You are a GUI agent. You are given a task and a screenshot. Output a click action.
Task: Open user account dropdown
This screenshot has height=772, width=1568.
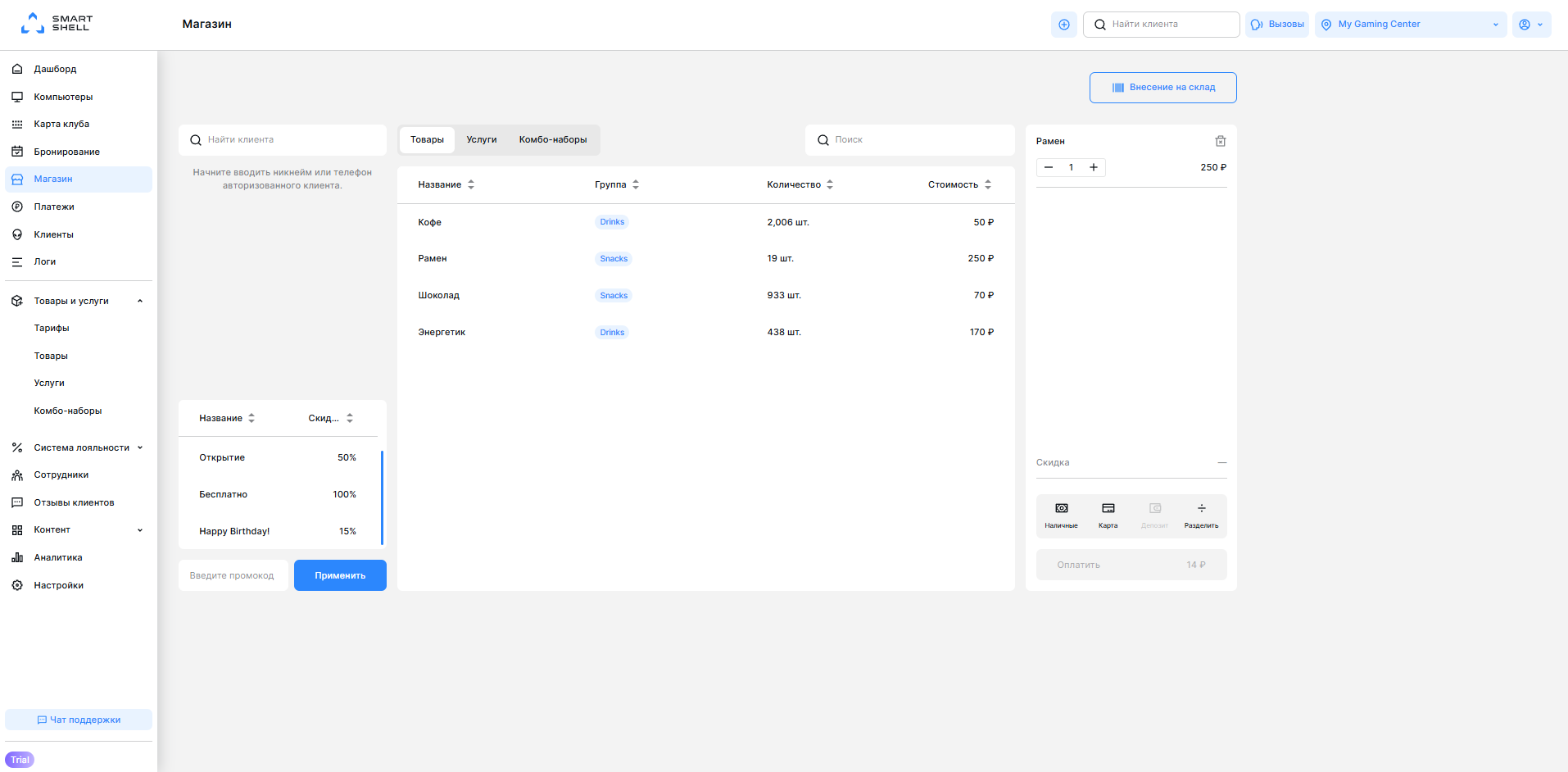click(x=1531, y=25)
